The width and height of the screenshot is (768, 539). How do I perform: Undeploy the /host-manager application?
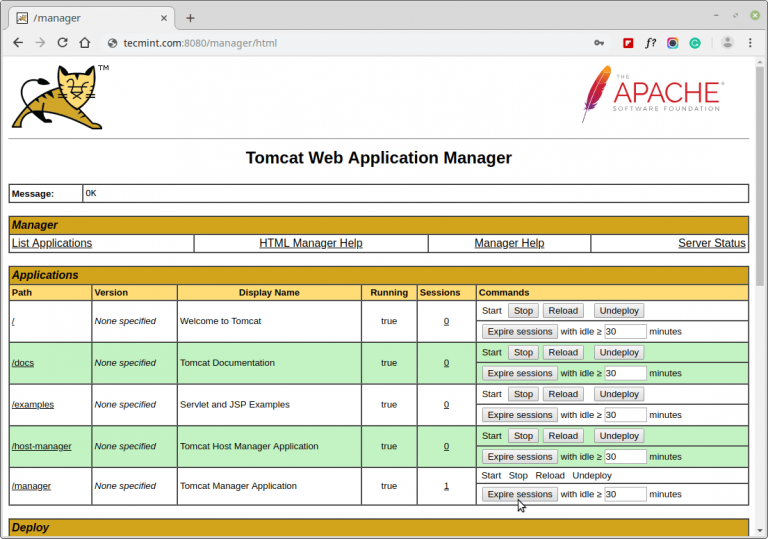click(x=619, y=436)
